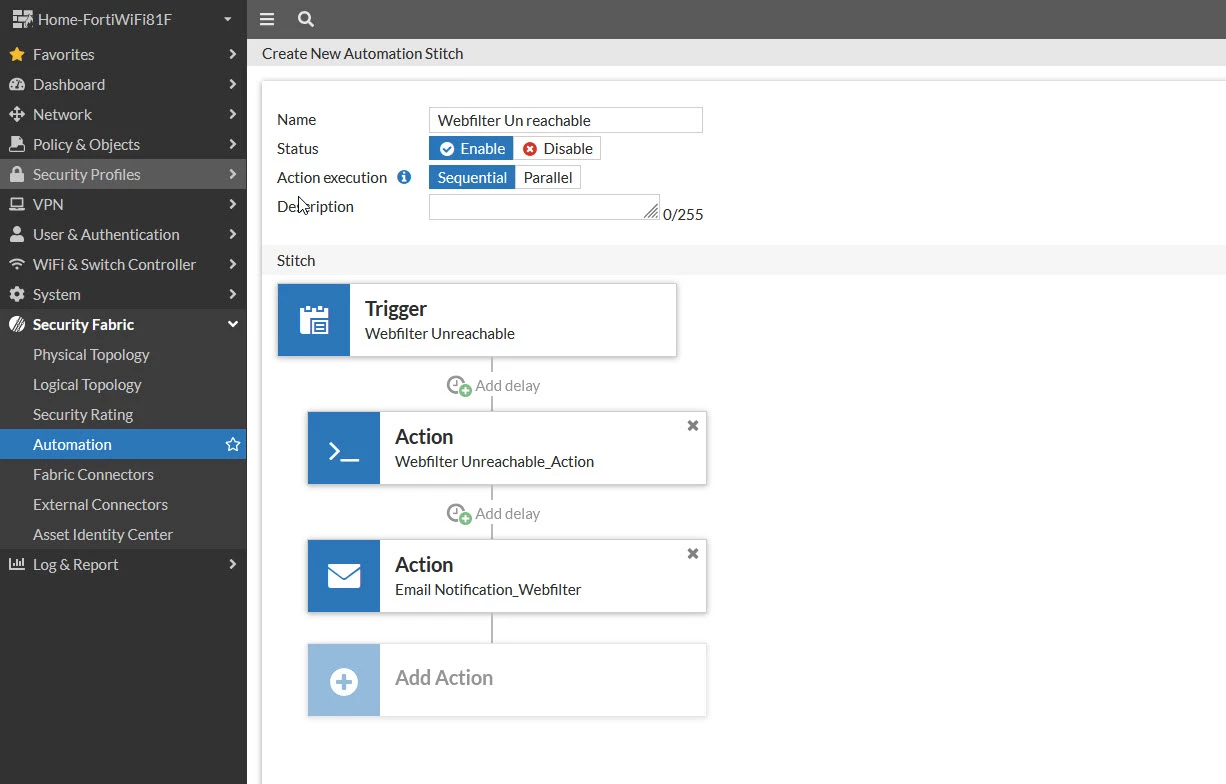Click the Add Action plus icon
1226x784 pixels.
[344, 681]
